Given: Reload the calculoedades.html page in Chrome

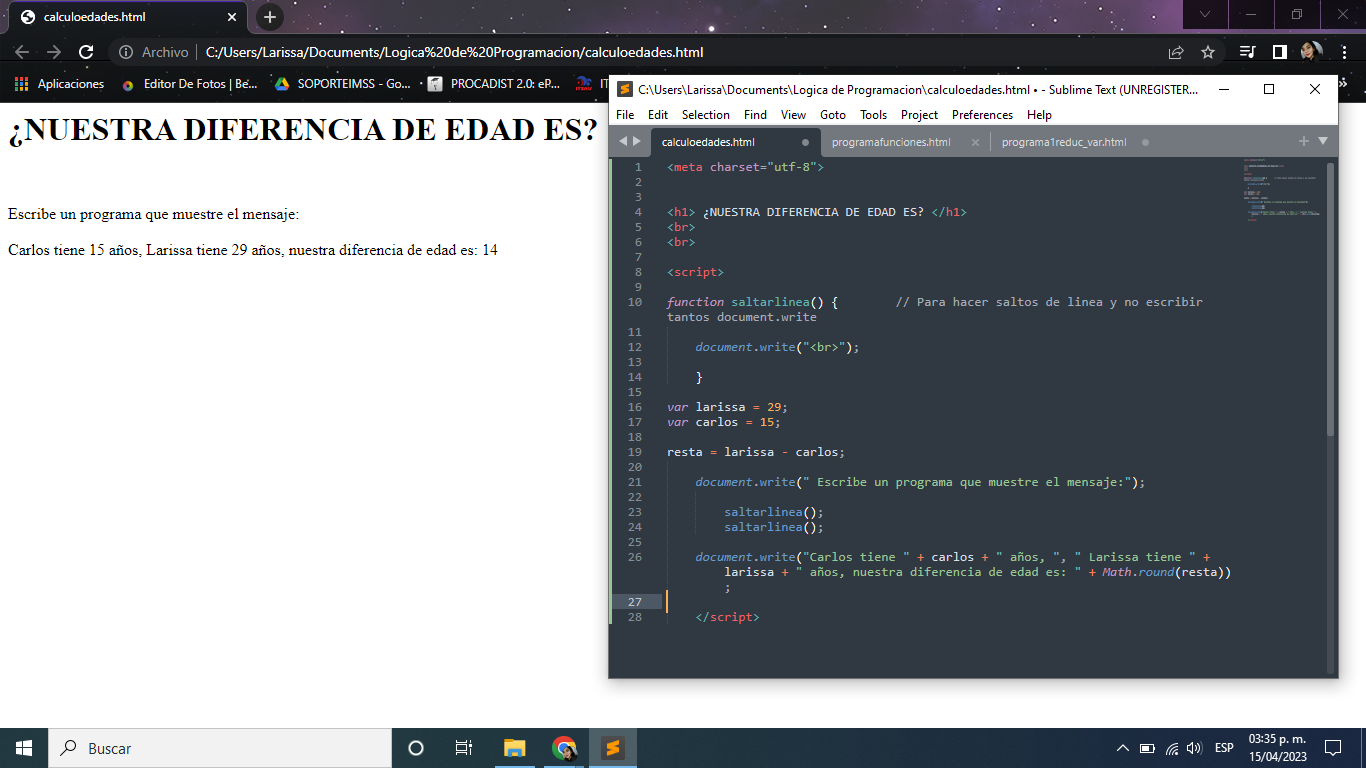Looking at the screenshot, I should tap(86, 52).
